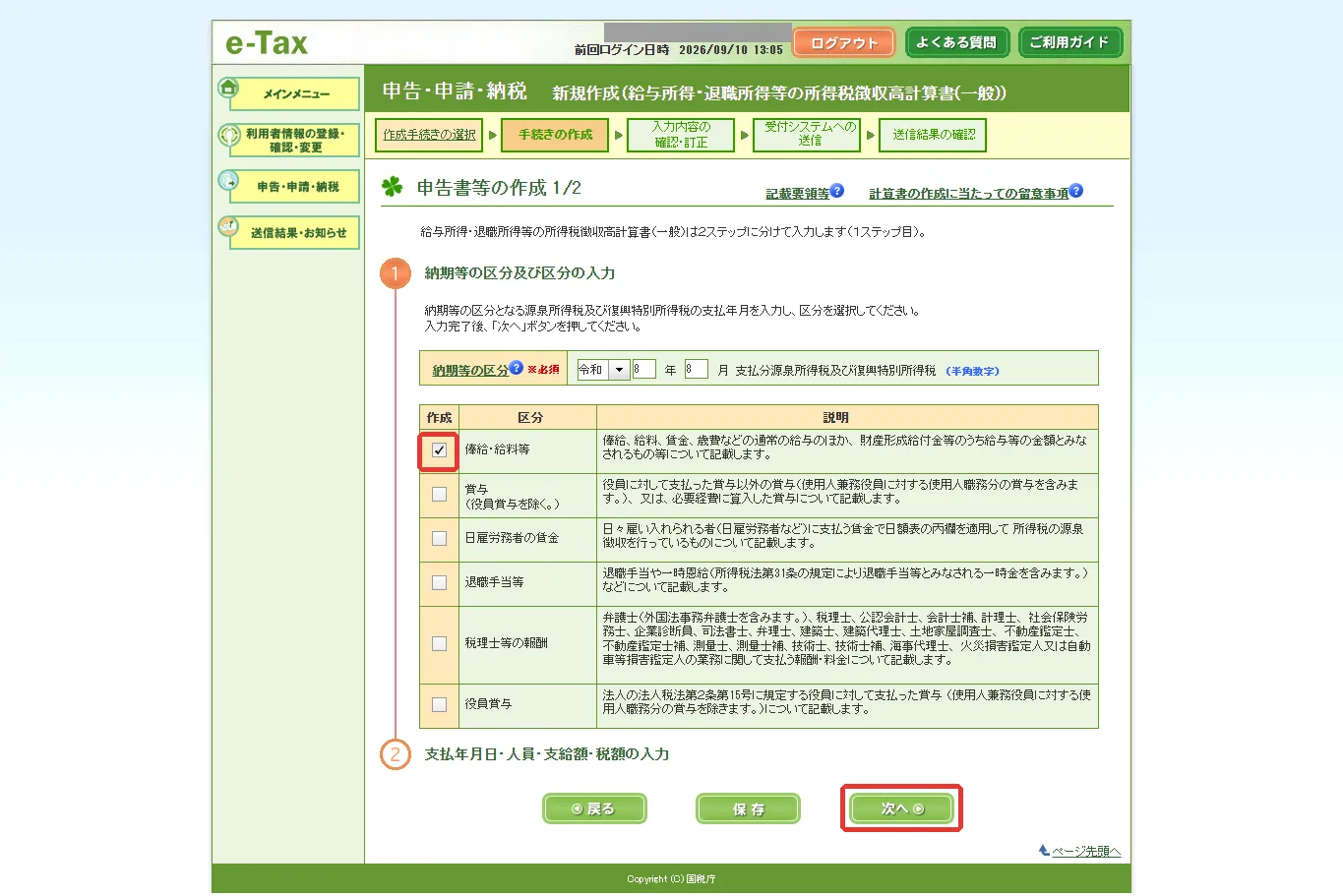Click the 入力内容の確認・訂正 step
This screenshot has height=896, width=1343.
pos(681,135)
